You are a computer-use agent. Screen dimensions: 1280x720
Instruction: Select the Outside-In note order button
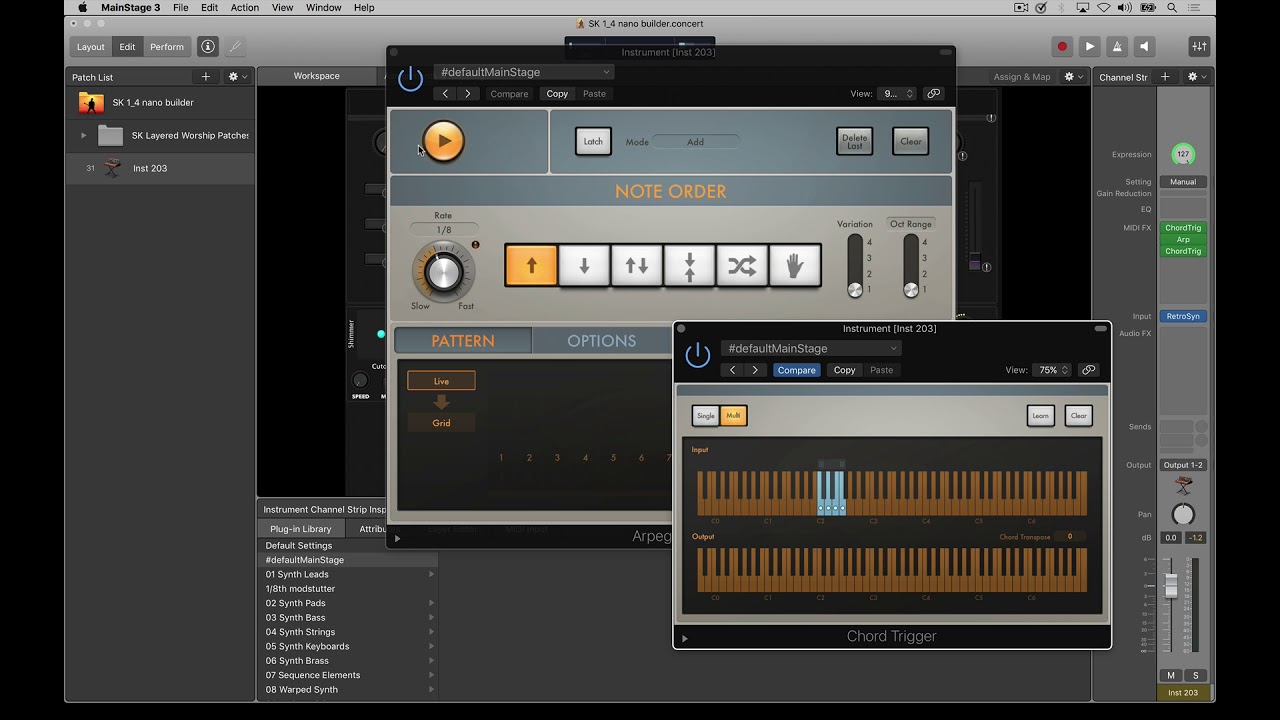point(689,266)
